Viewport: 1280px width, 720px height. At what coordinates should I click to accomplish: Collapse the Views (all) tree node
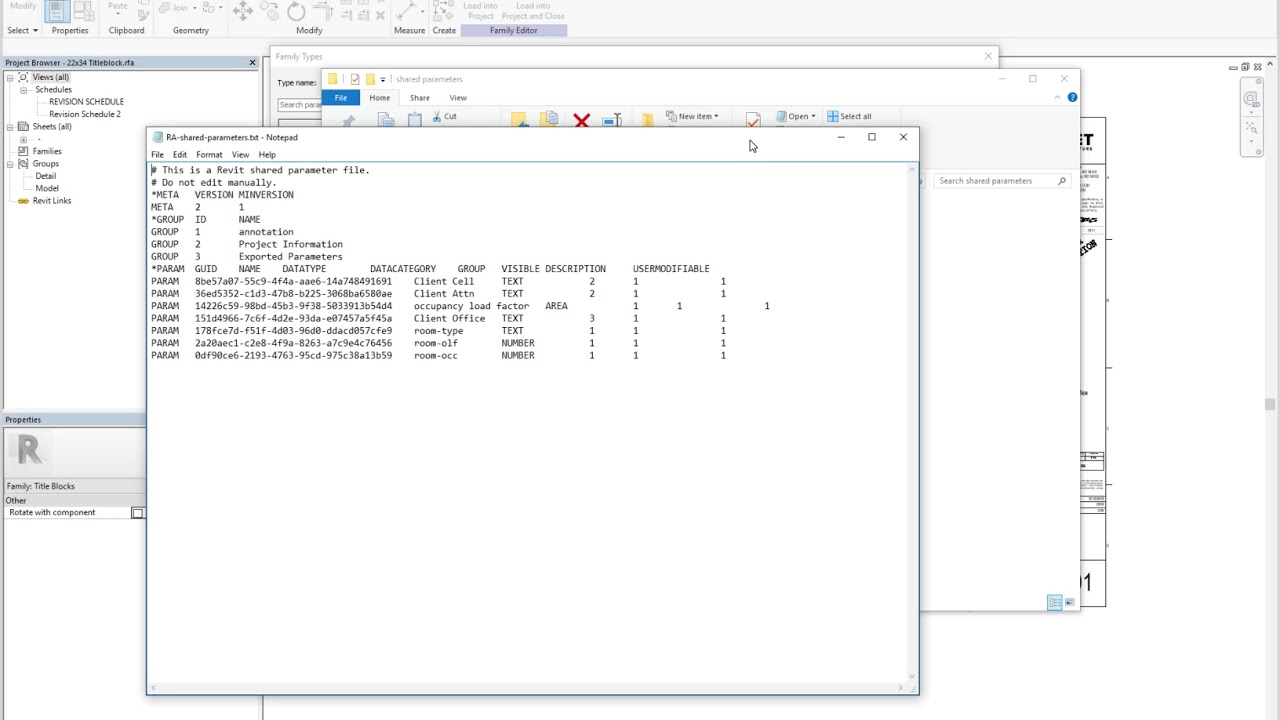coord(10,77)
